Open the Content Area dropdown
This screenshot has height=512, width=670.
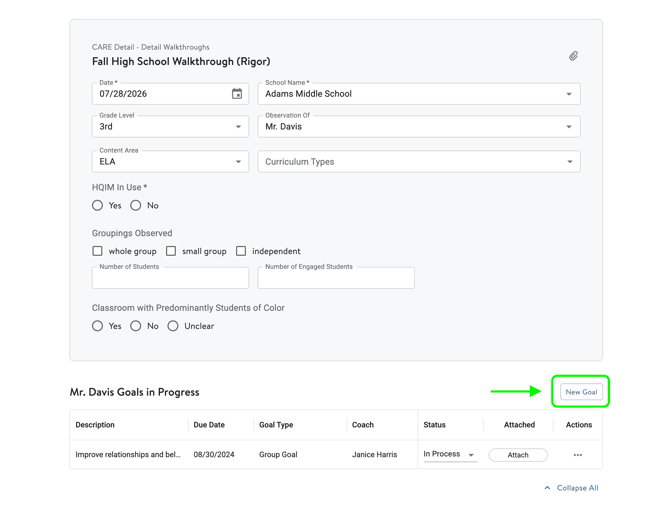[x=170, y=162]
